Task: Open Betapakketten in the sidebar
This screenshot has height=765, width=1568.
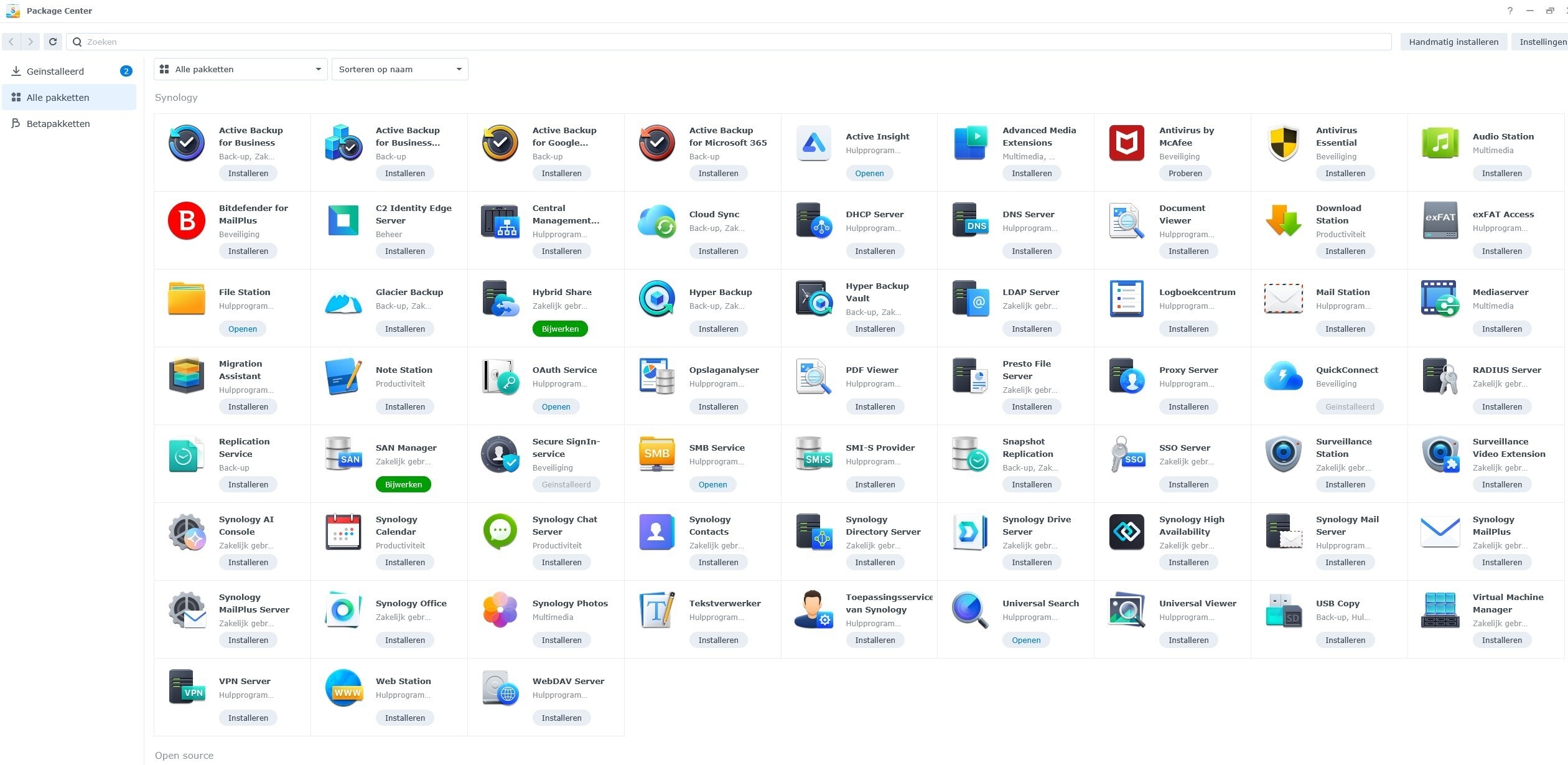Action: point(69,123)
